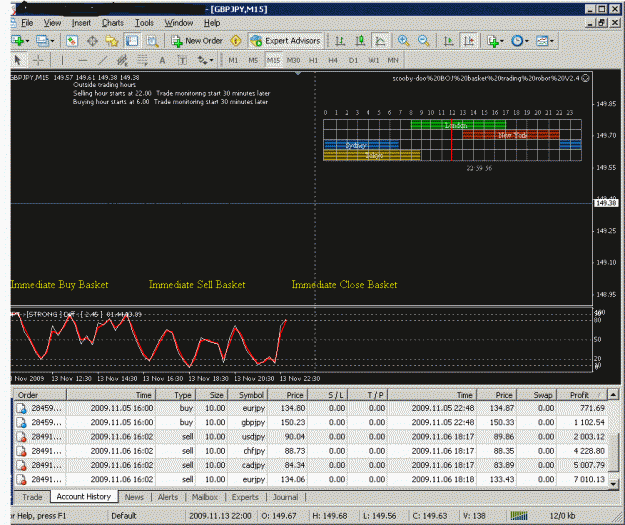Select the text label tool A
Viewport: 625px width, 525px height.
162,61
